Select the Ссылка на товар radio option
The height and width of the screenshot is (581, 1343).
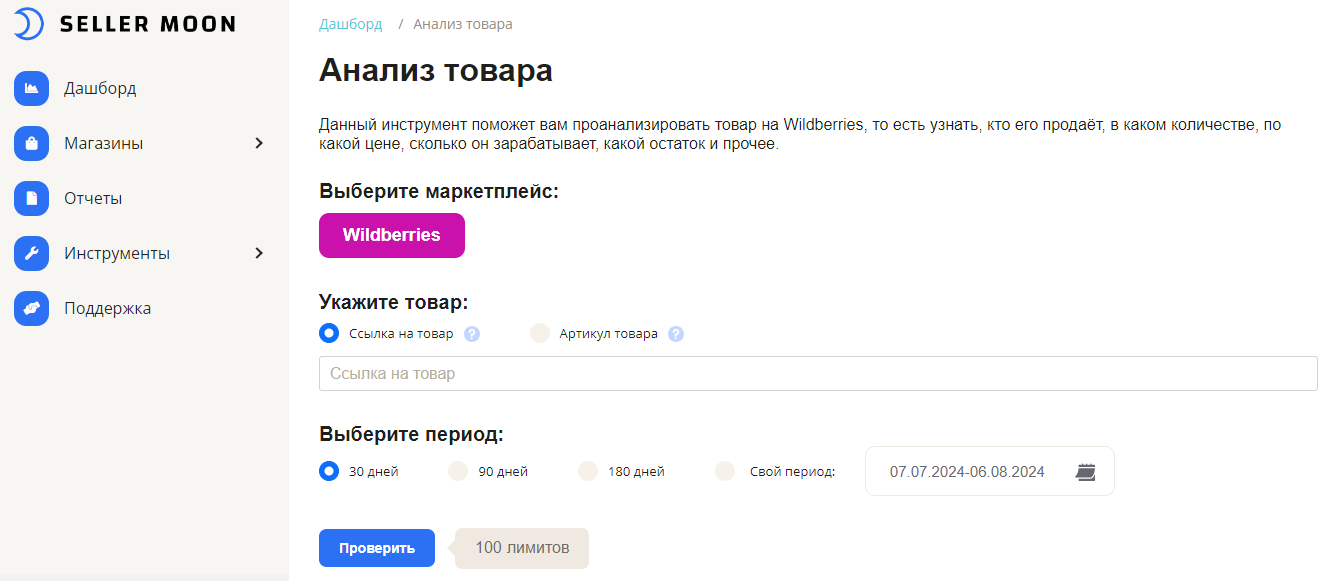coord(329,333)
